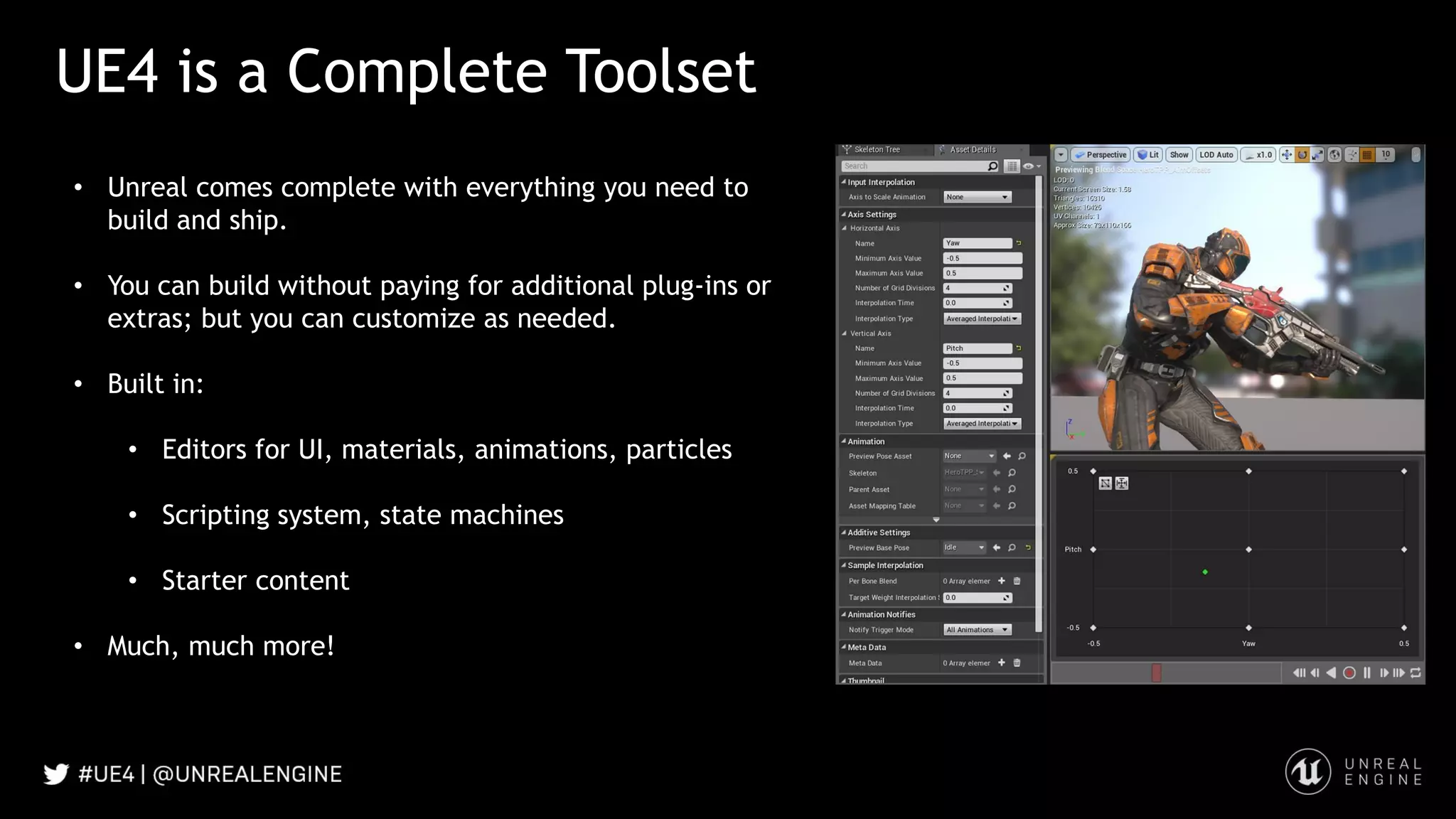The height and width of the screenshot is (819, 1456).
Task: Add element to Meta Data array
Action: (x=1002, y=663)
